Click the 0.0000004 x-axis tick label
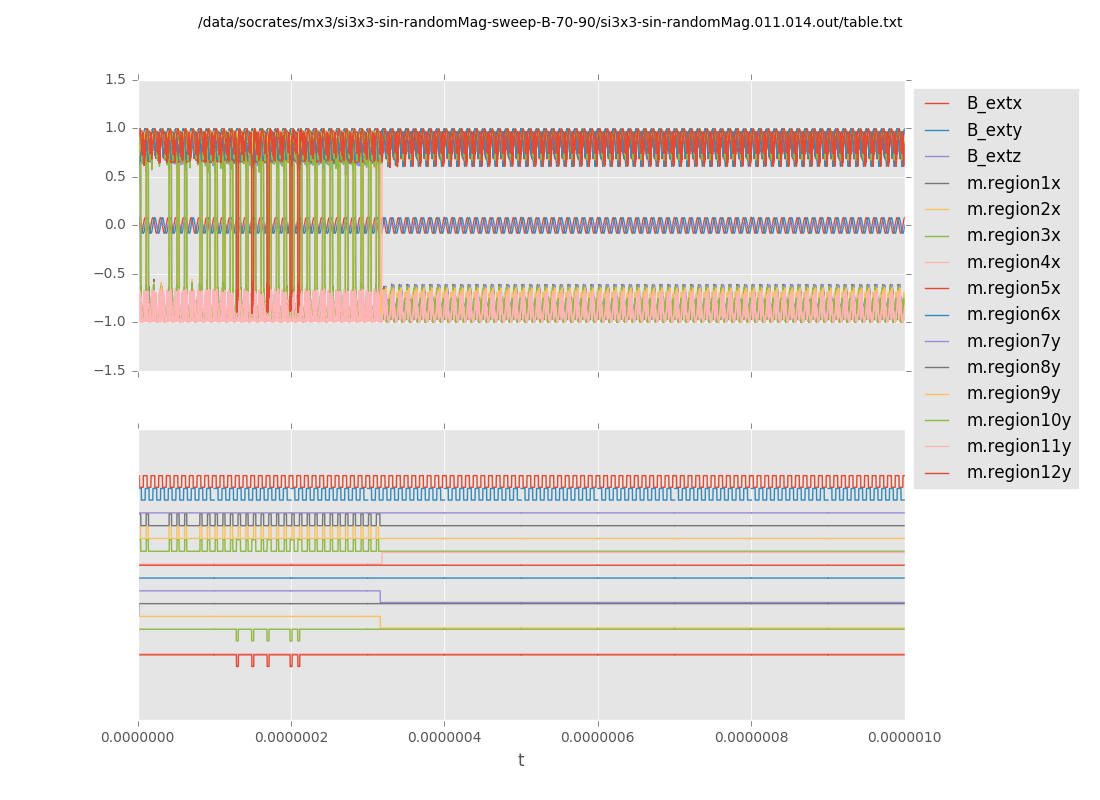This screenshot has height=800, width=1100. click(445, 737)
